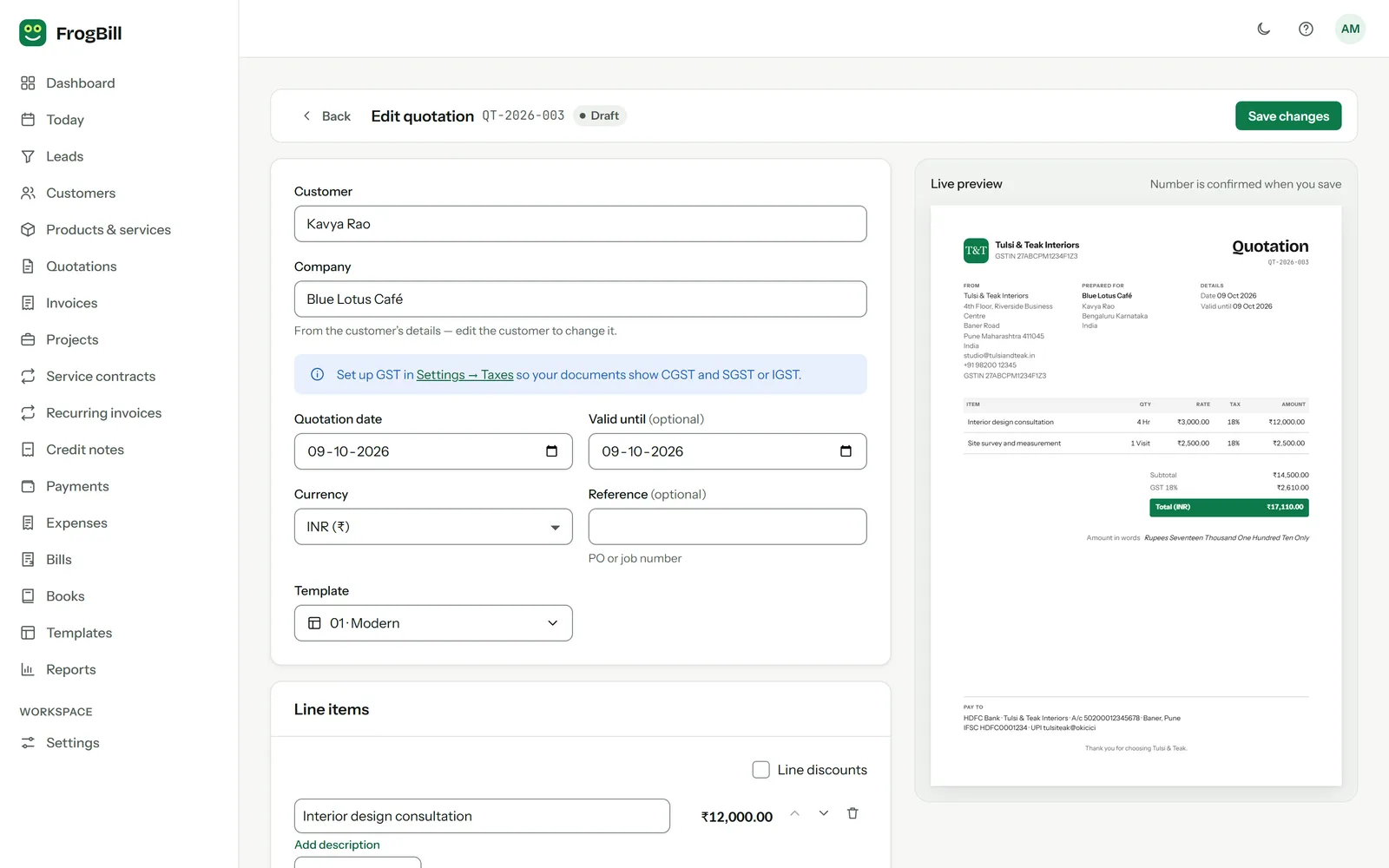1389x868 pixels.
Task: Open Quotation date calendar picker icon
Action: coord(551,451)
